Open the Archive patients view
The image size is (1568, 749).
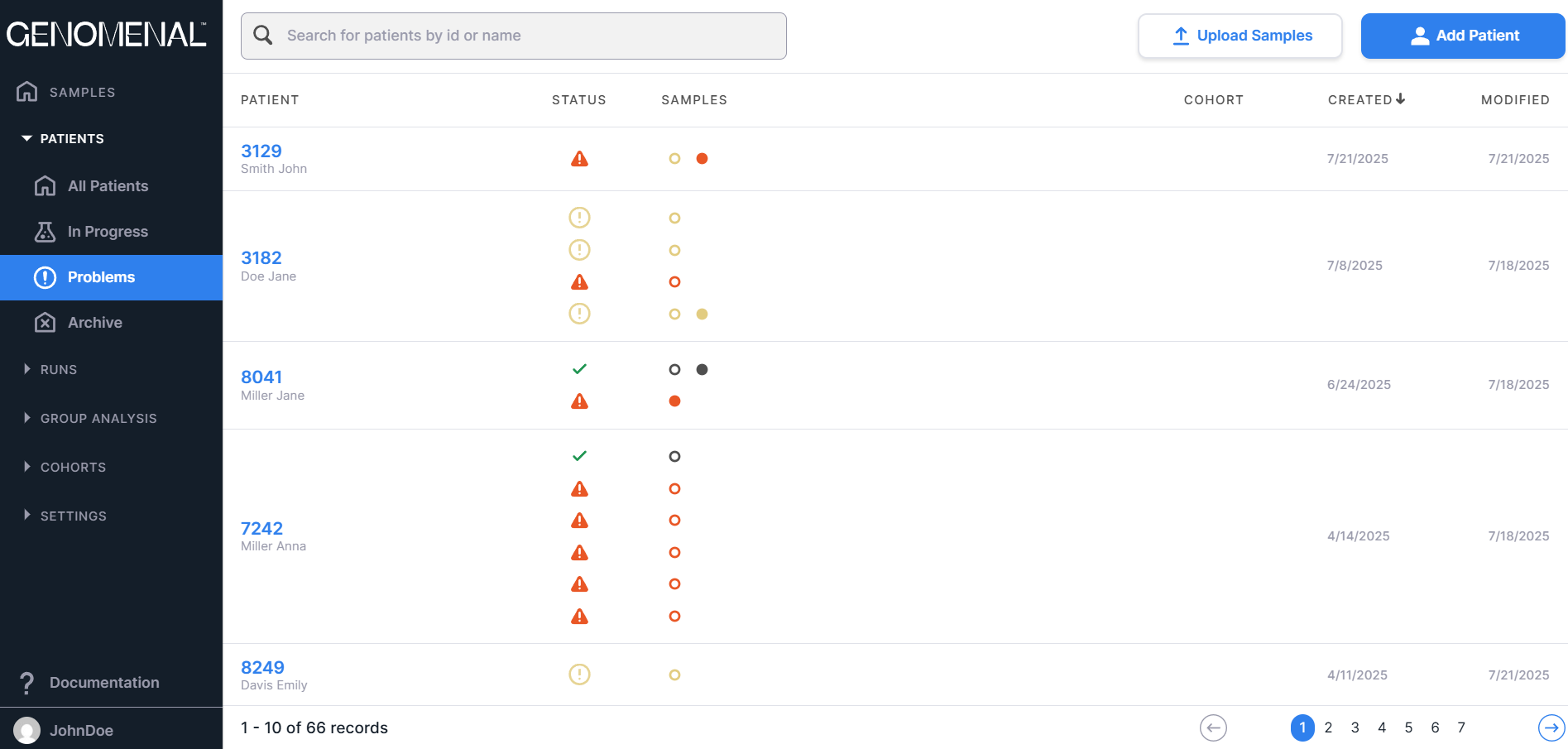coord(94,323)
